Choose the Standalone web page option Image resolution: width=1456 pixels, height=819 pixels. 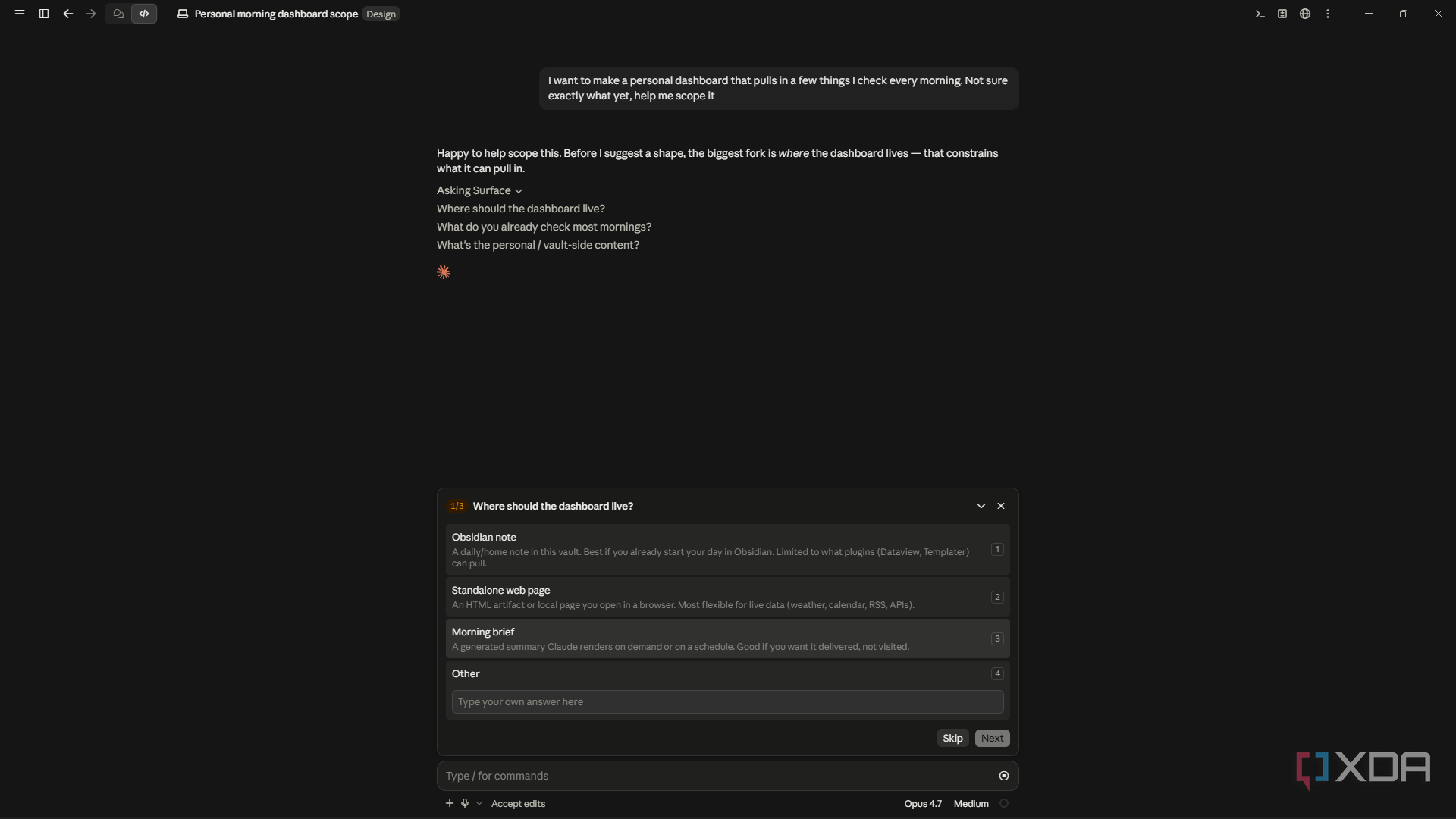click(x=728, y=597)
